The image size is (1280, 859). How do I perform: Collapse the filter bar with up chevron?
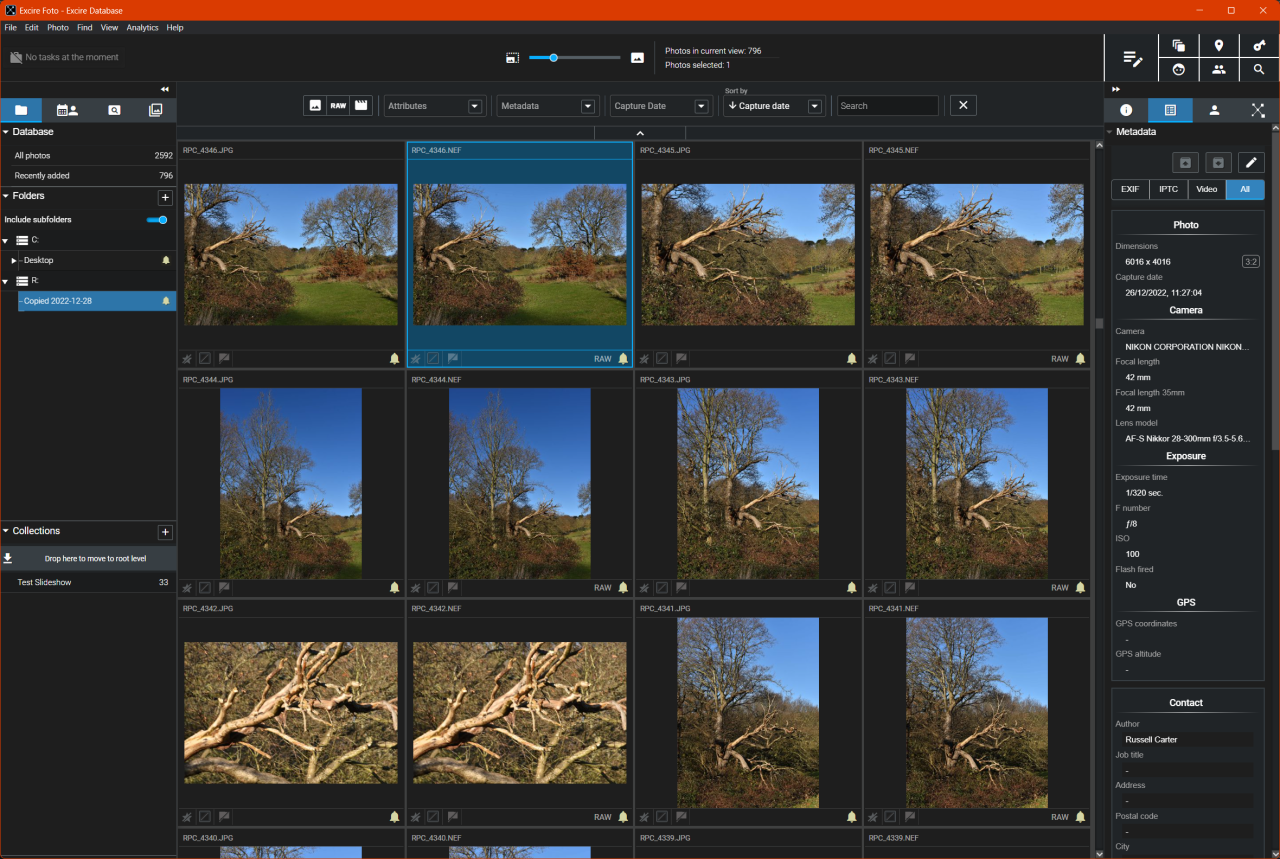point(640,133)
